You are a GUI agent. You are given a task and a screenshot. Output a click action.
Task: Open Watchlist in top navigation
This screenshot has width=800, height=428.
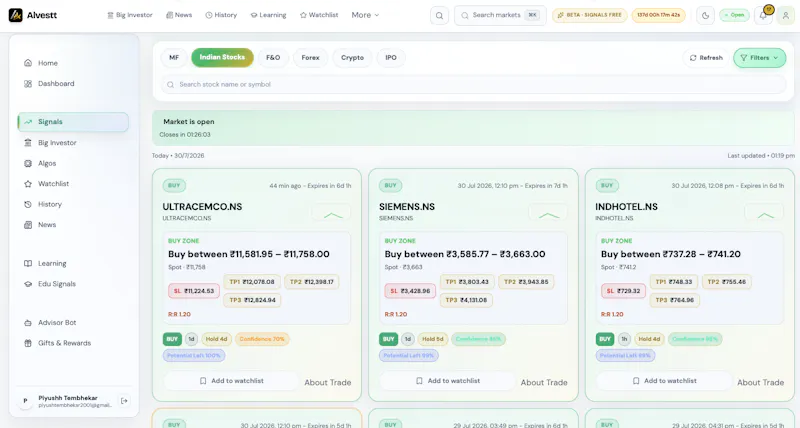point(319,15)
